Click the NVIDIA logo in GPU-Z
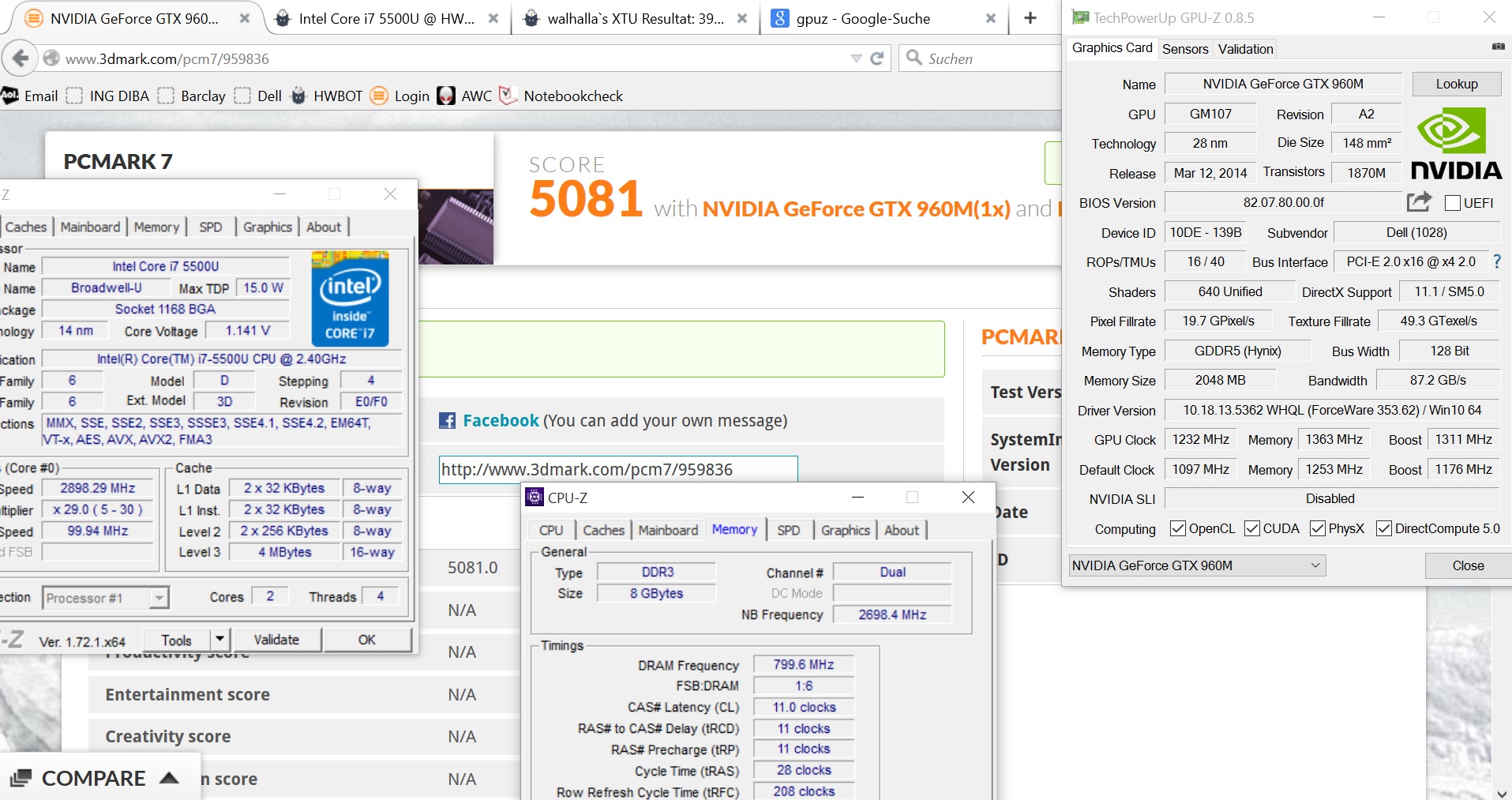 click(x=1456, y=144)
